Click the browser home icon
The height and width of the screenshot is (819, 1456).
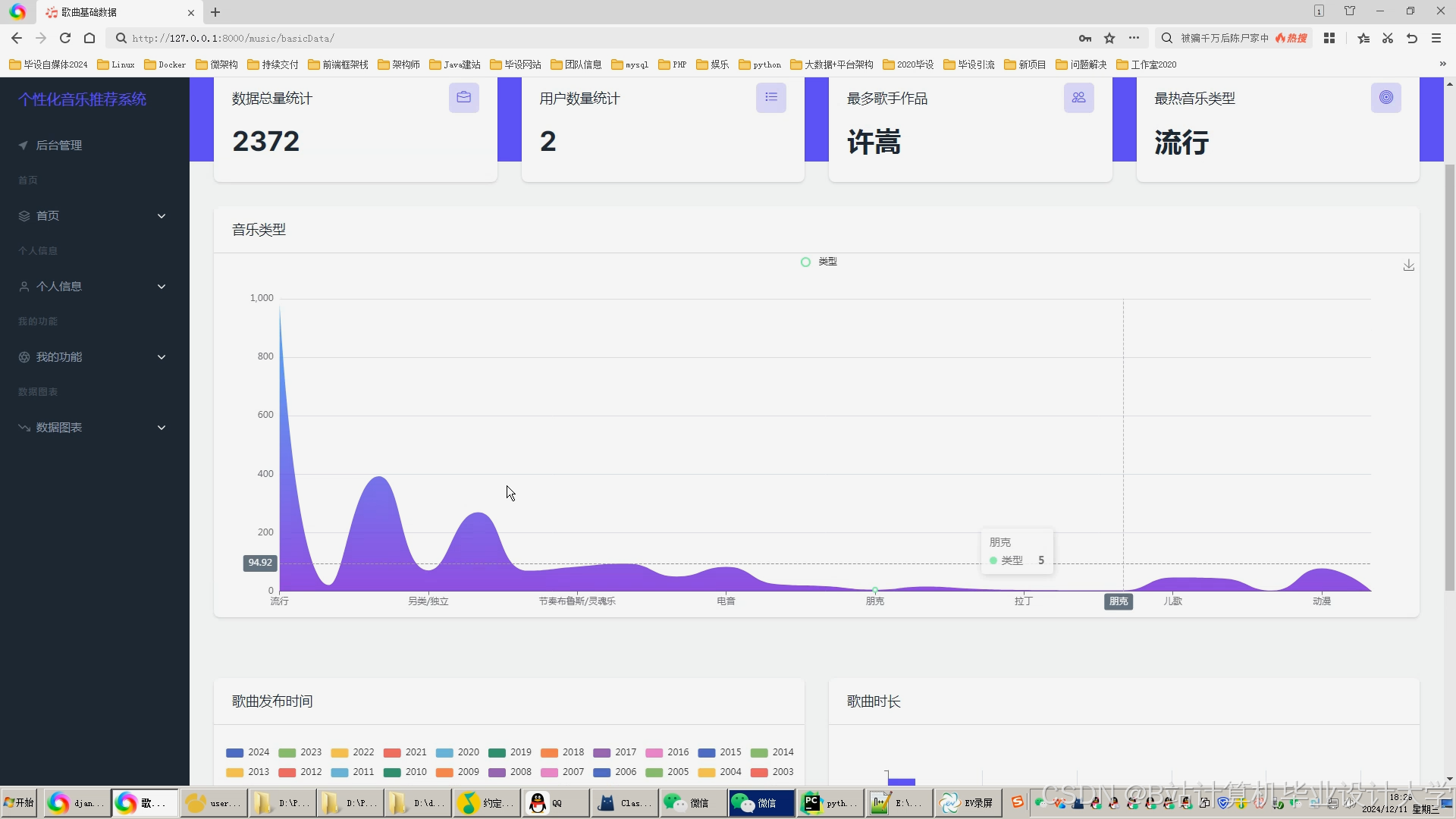(89, 38)
